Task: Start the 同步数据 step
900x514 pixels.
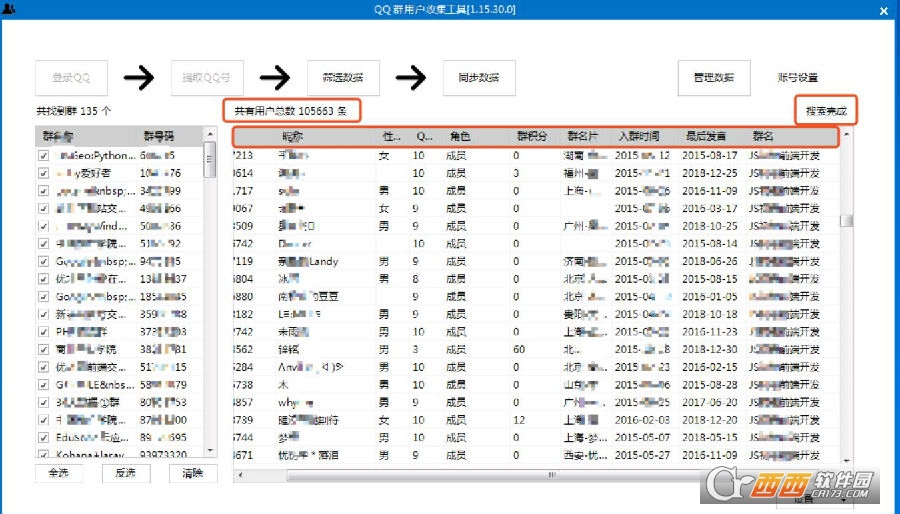Action: (x=479, y=77)
